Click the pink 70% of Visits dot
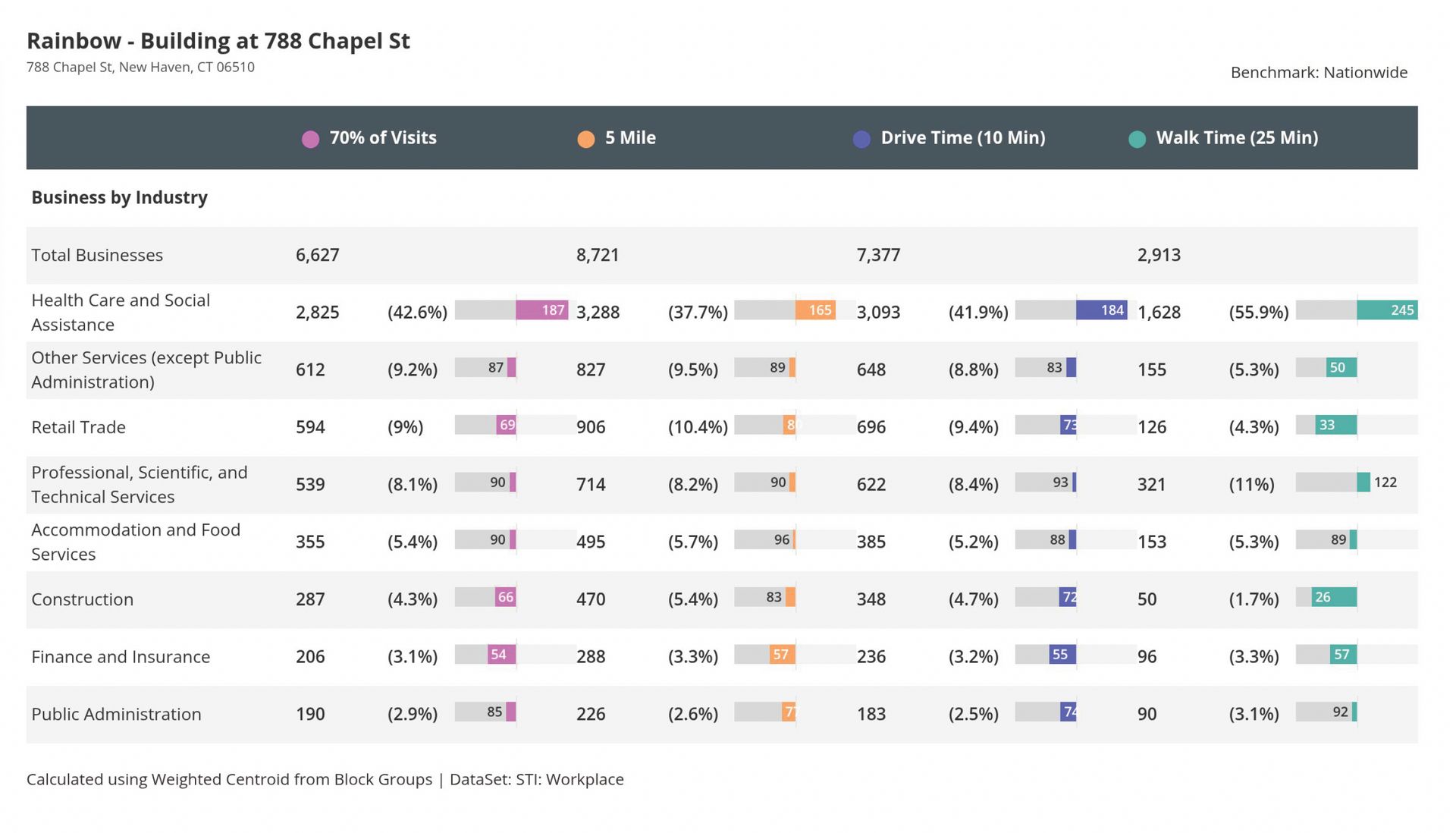 (310, 139)
